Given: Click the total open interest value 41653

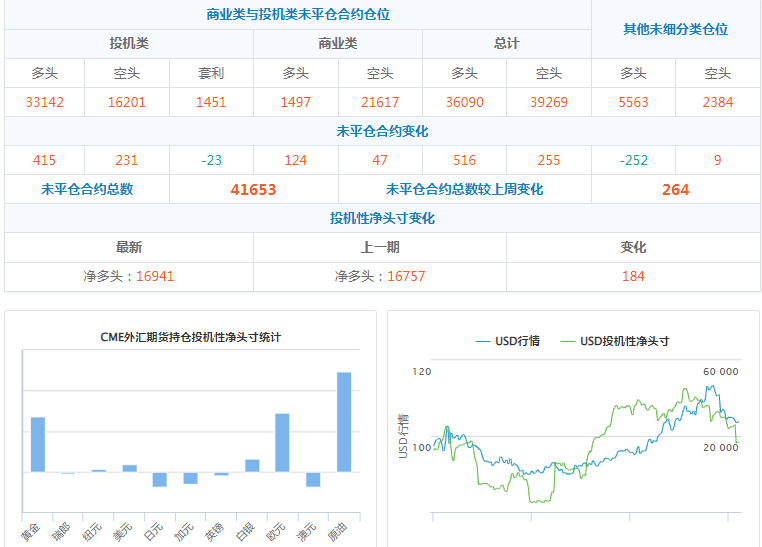Looking at the screenshot, I should pos(253,189).
